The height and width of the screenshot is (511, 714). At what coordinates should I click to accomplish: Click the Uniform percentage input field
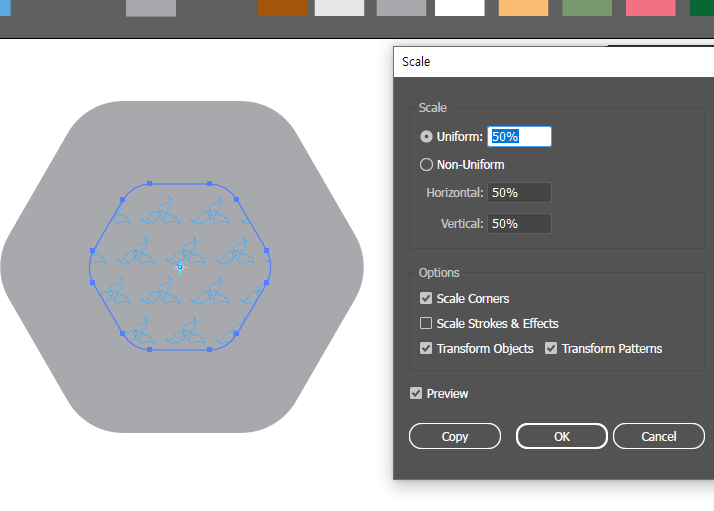coord(519,137)
